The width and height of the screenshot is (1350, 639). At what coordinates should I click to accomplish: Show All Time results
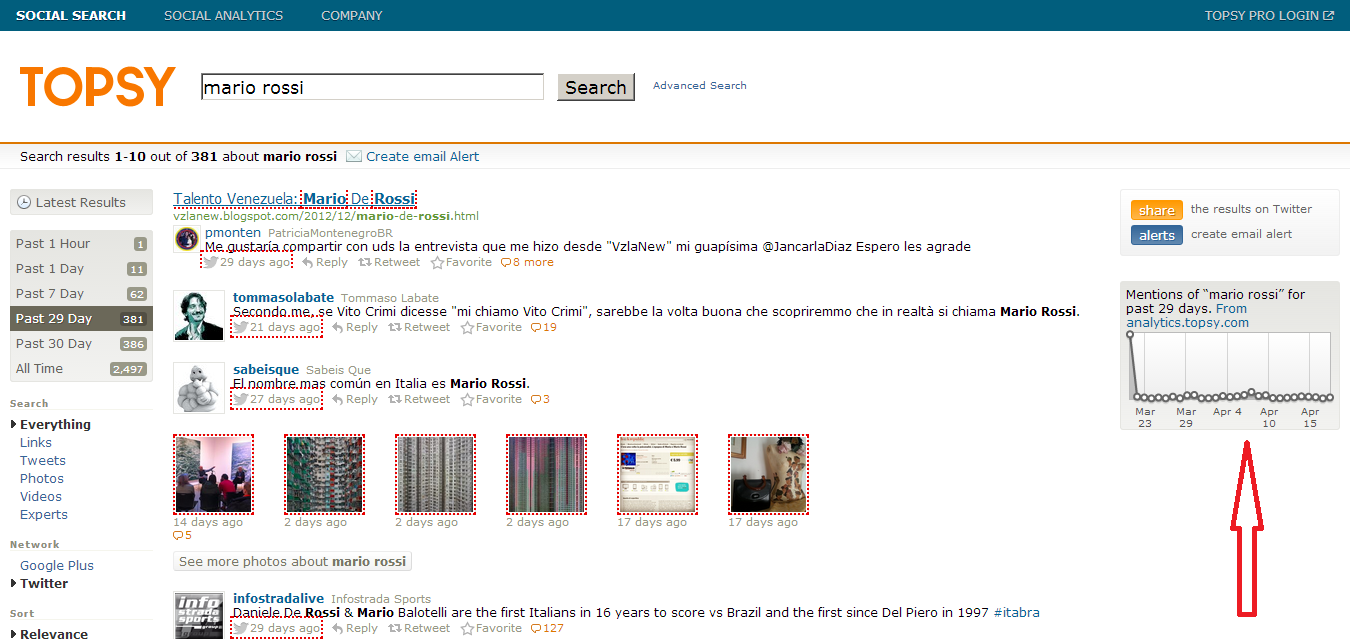[81, 368]
